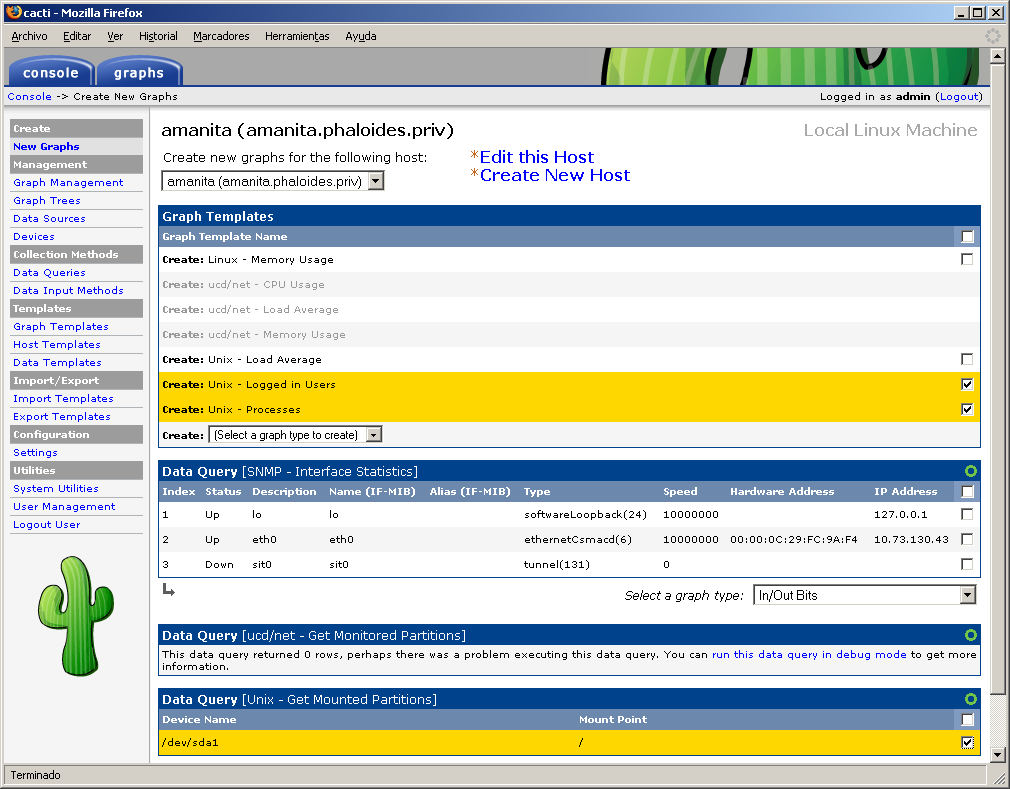This screenshot has height=789, width=1010.
Task: Open New Graphs in sidebar
Action: click(46, 146)
